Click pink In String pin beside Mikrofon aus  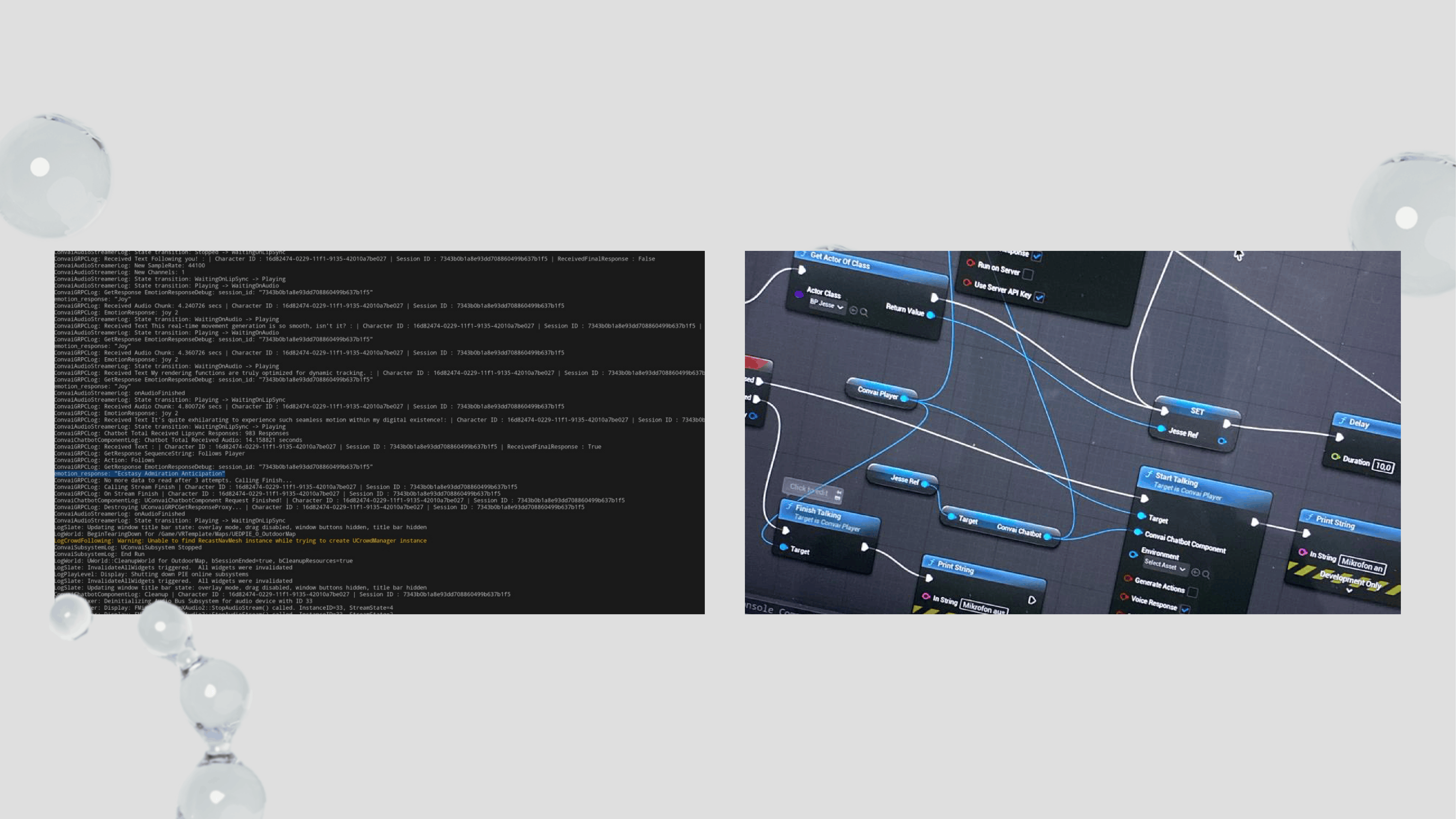[x=926, y=596]
